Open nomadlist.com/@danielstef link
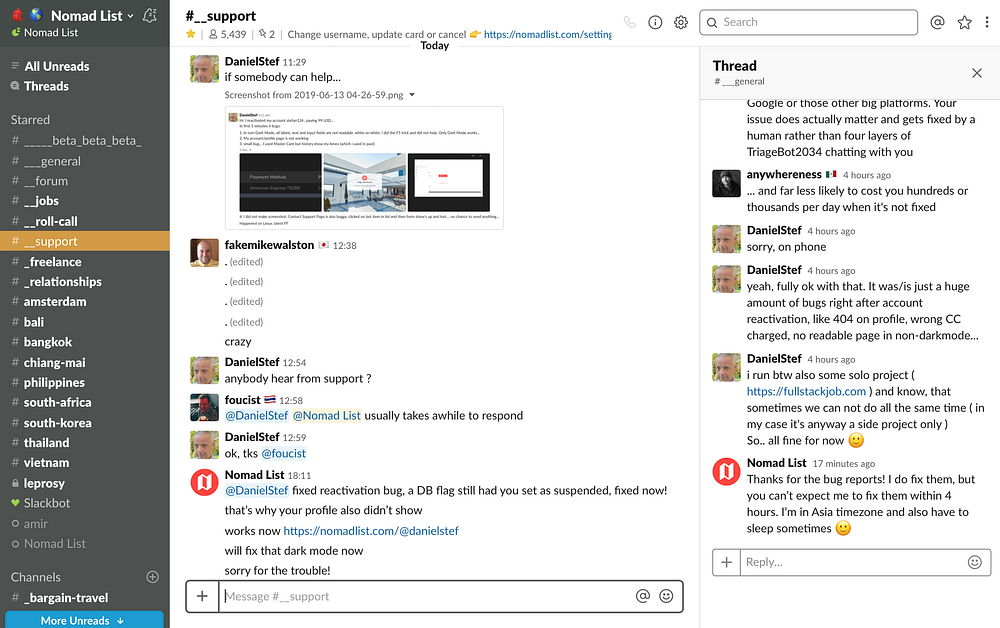 pyautogui.click(x=371, y=530)
